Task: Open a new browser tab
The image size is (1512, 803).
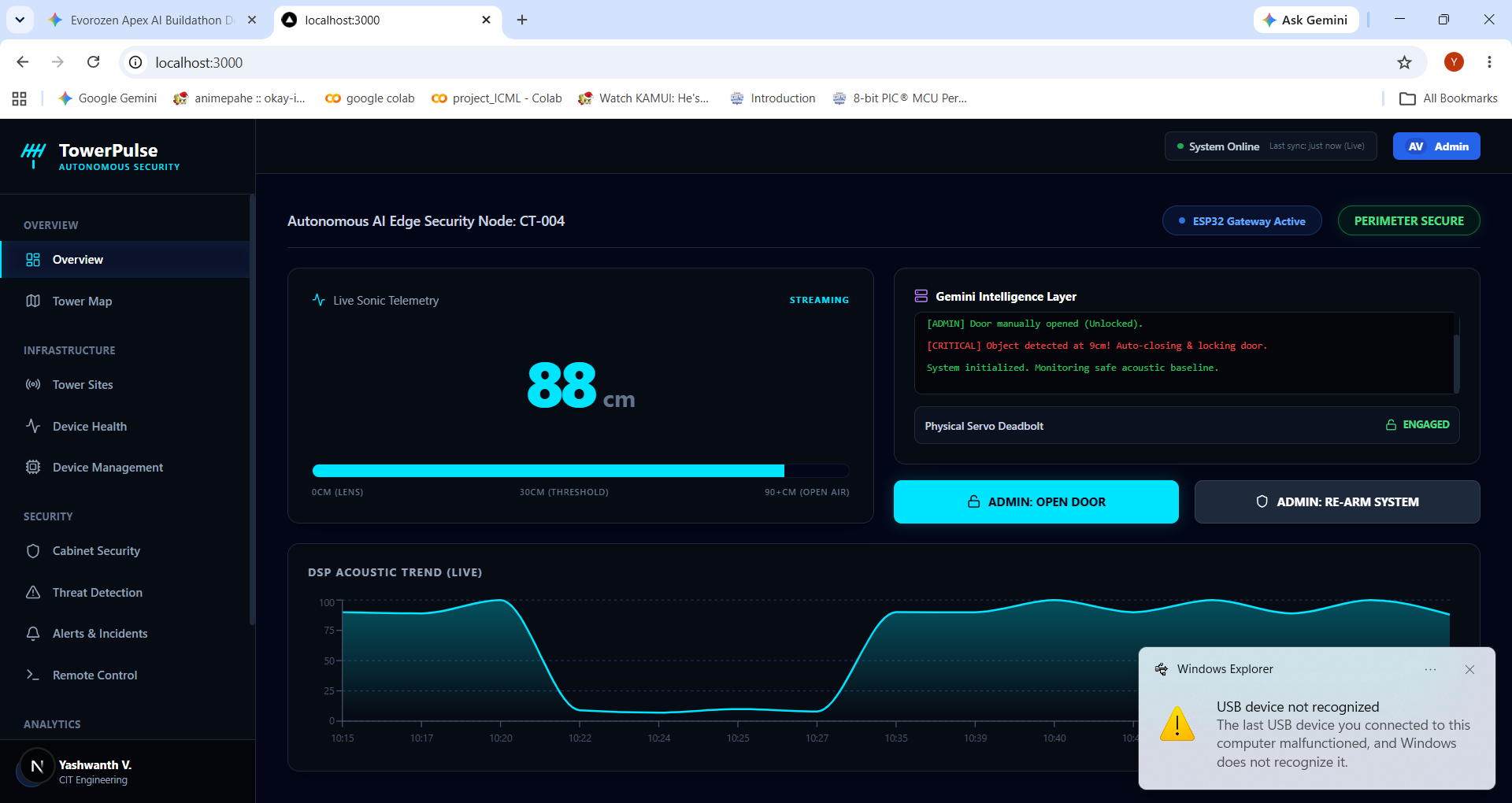Action: (522, 20)
